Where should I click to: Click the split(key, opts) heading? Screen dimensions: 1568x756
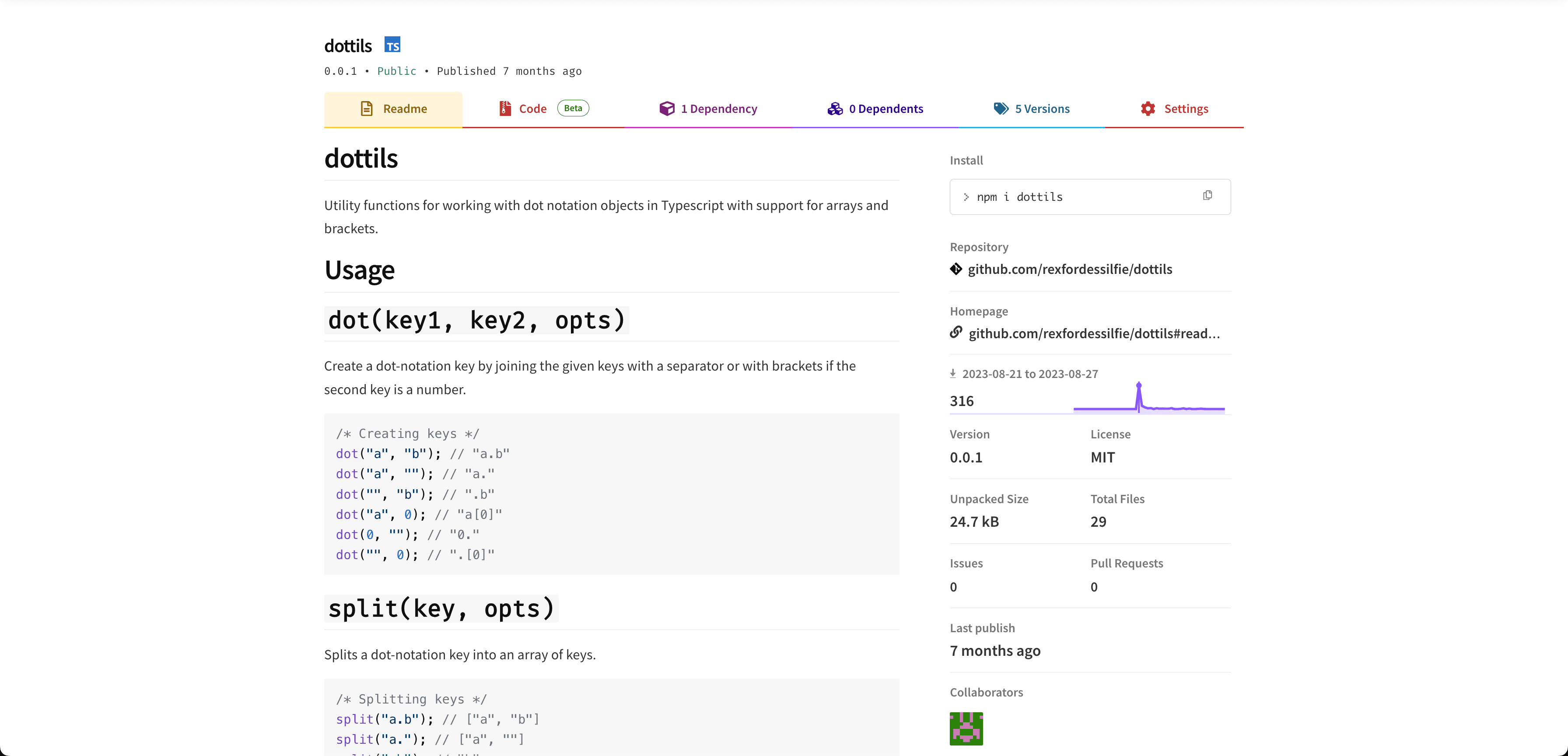441,609
